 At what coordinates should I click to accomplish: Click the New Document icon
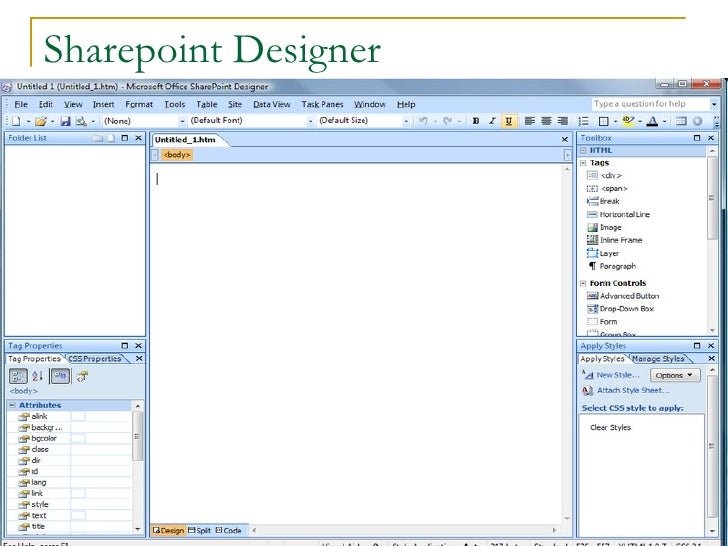coord(16,121)
